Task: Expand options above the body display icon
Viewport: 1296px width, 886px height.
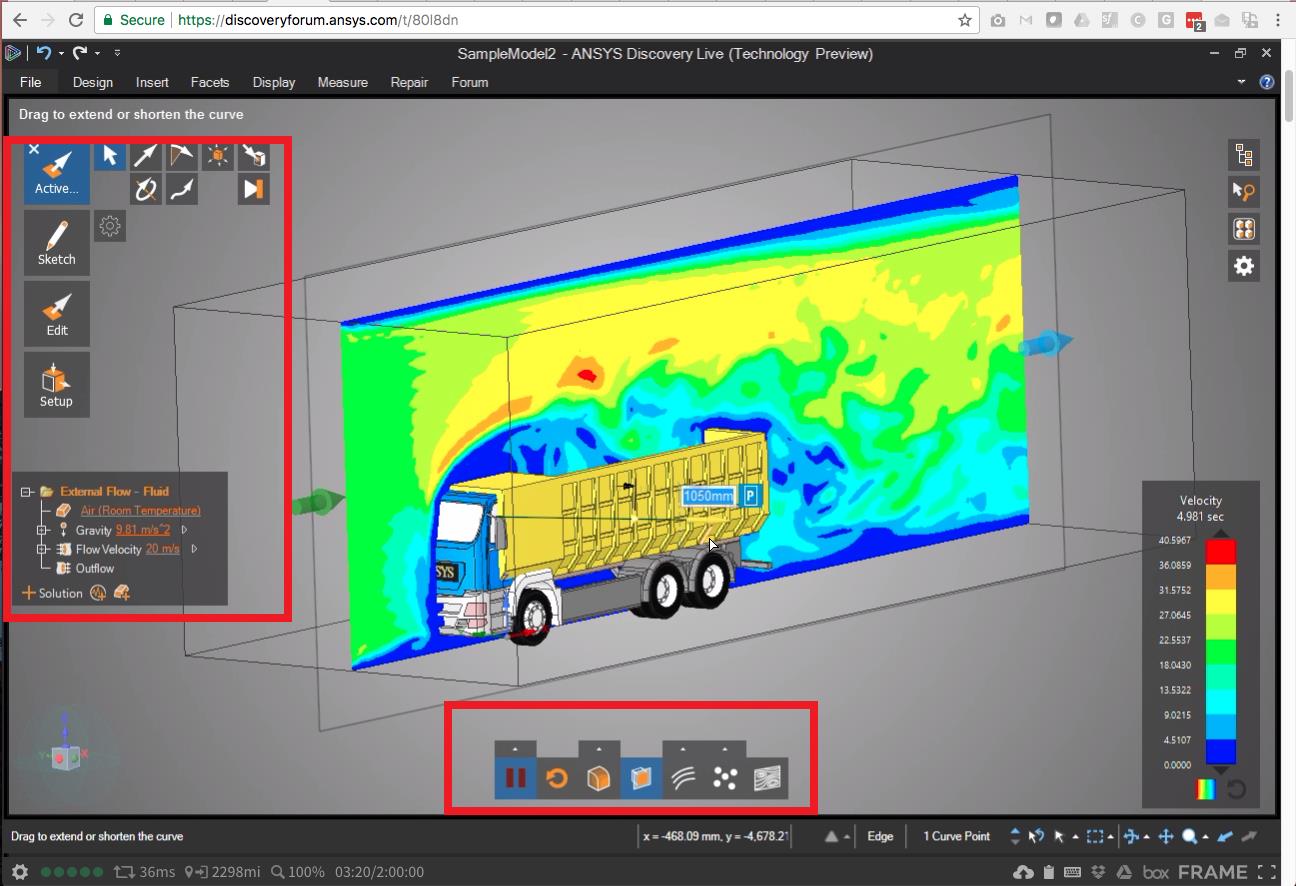Action: [x=599, y=749]
